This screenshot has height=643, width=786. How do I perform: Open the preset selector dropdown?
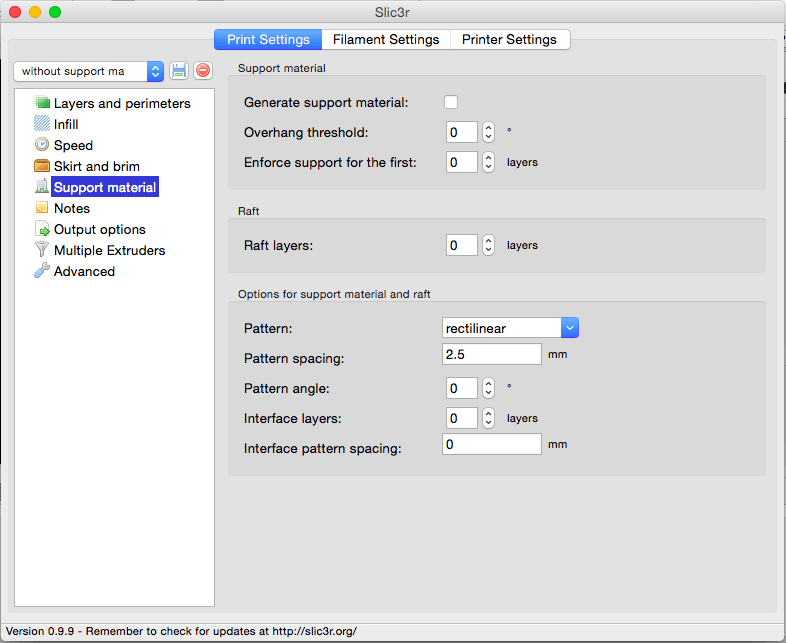[88, 71]
